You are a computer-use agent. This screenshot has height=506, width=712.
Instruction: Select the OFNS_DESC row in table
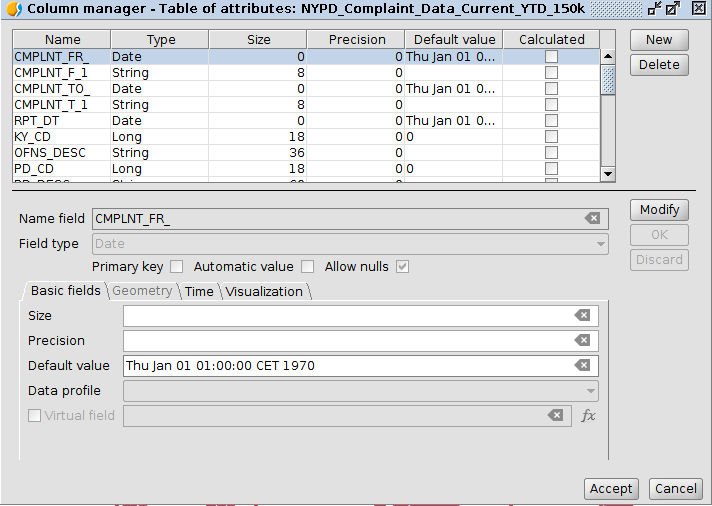50,153
